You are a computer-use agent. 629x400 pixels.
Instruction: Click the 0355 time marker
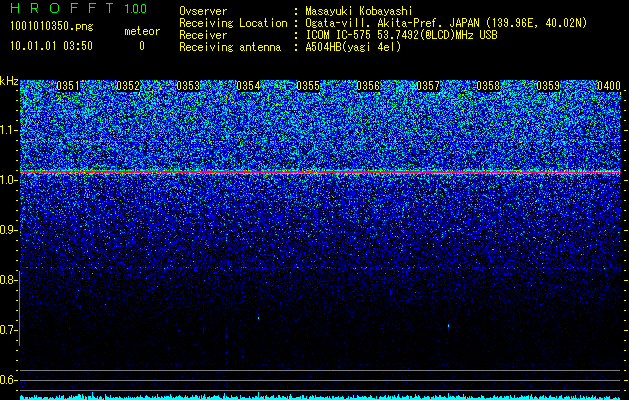(308, 86)
